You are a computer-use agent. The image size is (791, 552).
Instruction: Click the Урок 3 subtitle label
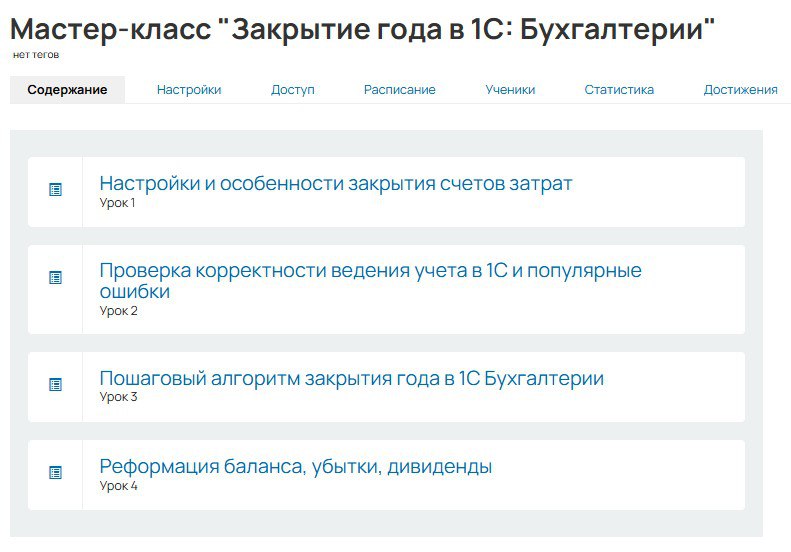pyautogui.click(x=118, y=397)
